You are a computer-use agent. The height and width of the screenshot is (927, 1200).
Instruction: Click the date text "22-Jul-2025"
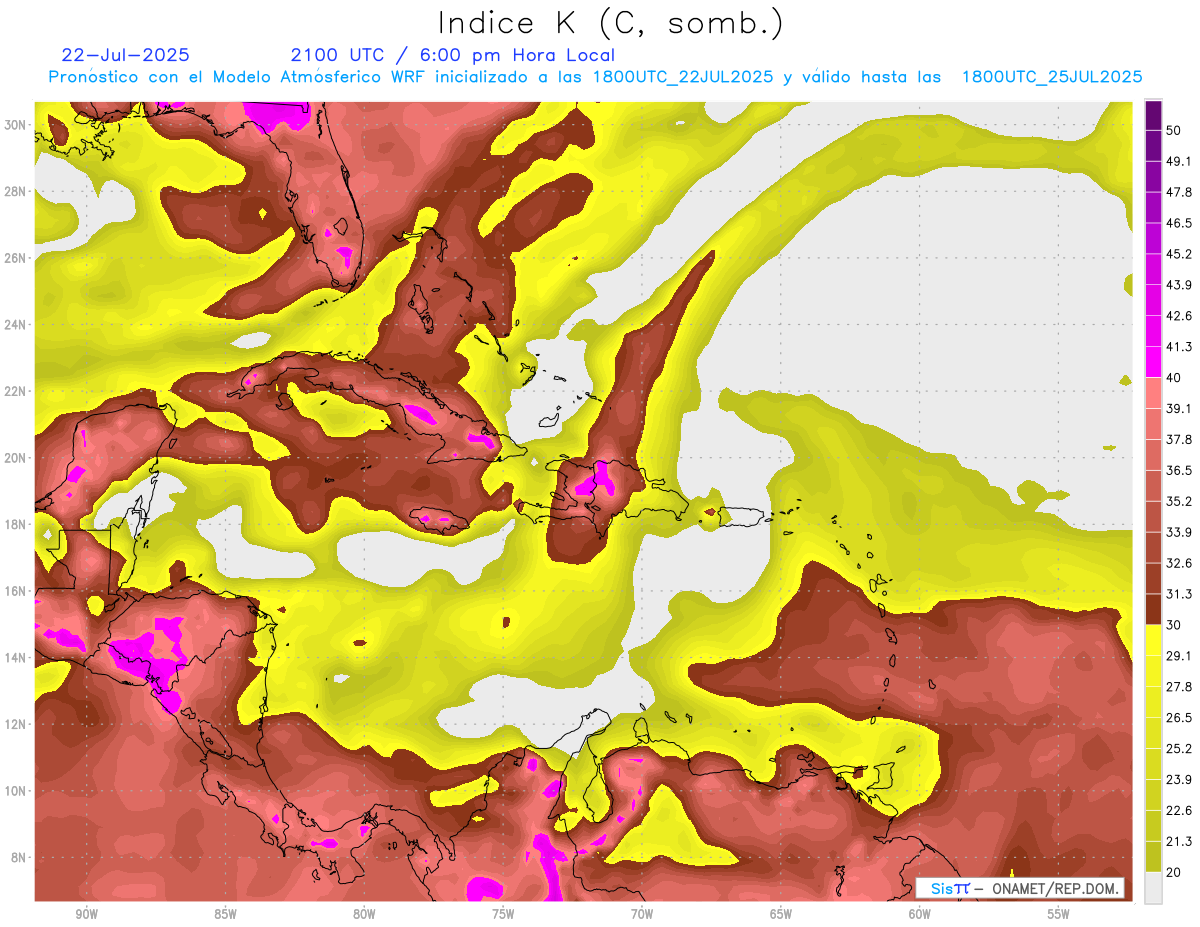pos(125,55)
